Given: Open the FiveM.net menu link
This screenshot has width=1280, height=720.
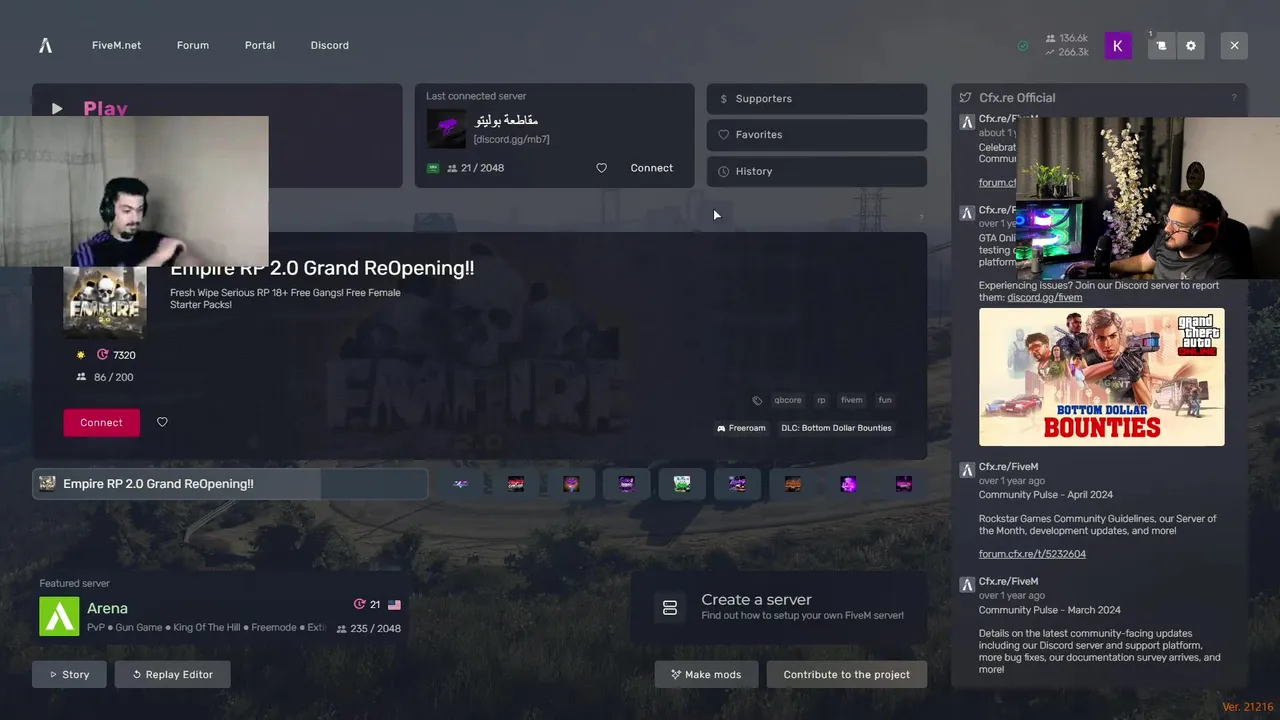Looking at the screenshot, I should 116,45.
